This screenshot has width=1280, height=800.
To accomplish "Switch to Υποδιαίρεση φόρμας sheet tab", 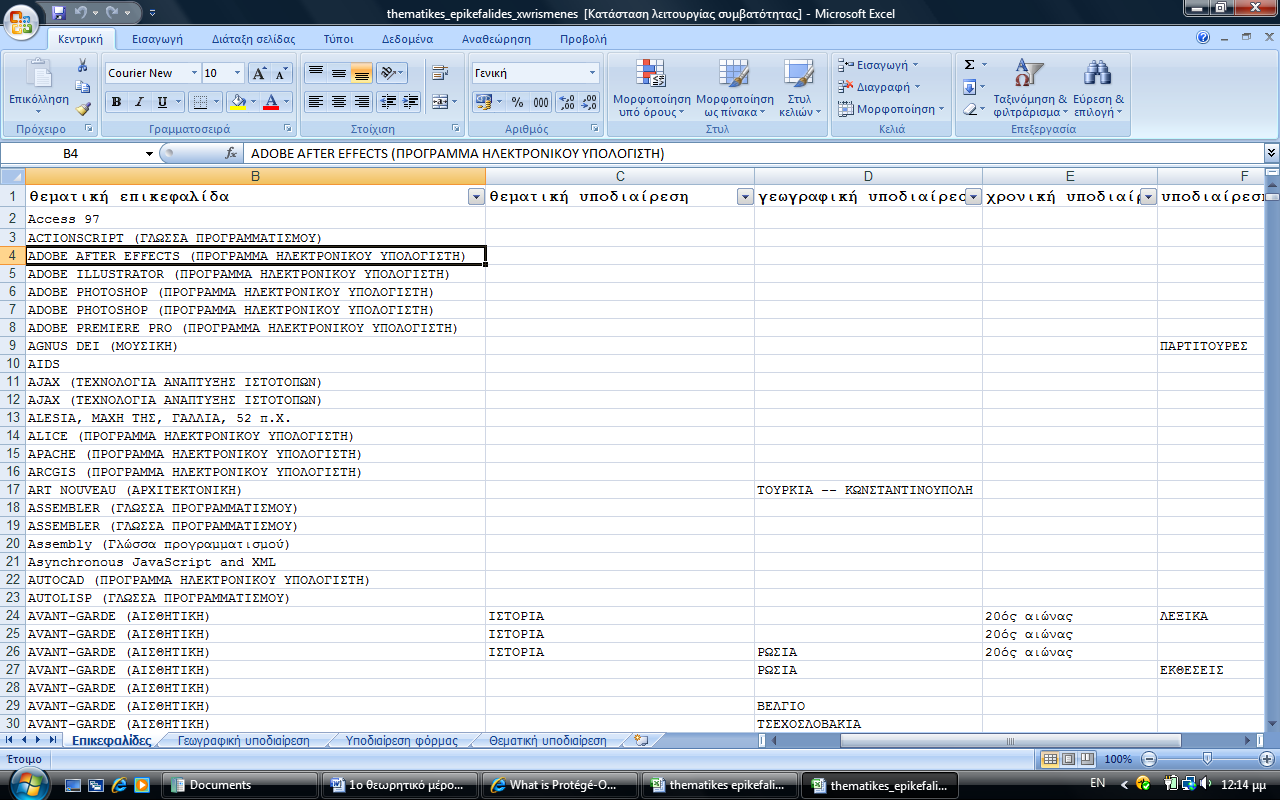I will click(x=401, y=741).
